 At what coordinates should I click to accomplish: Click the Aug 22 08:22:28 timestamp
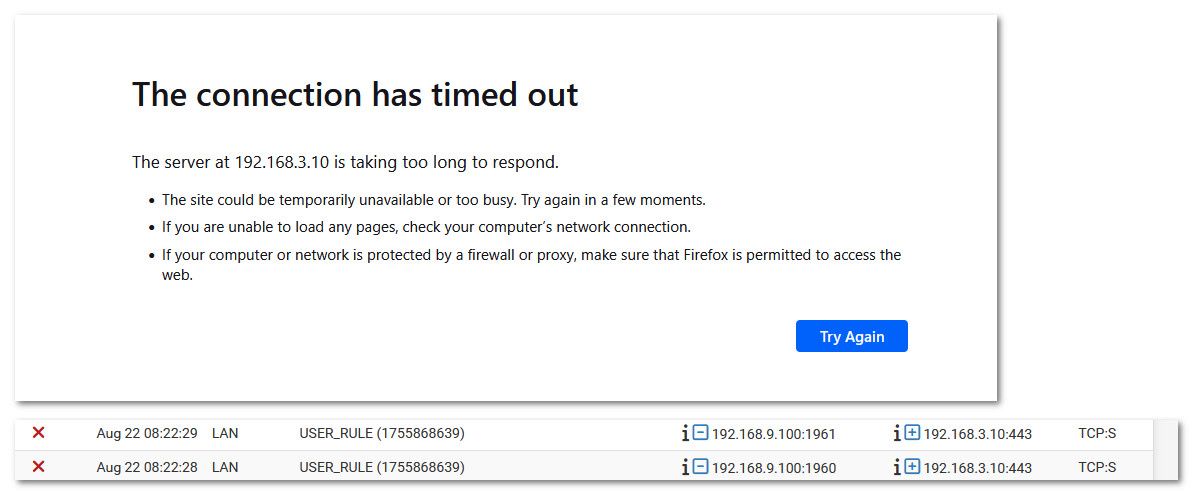tap(147, 467)
